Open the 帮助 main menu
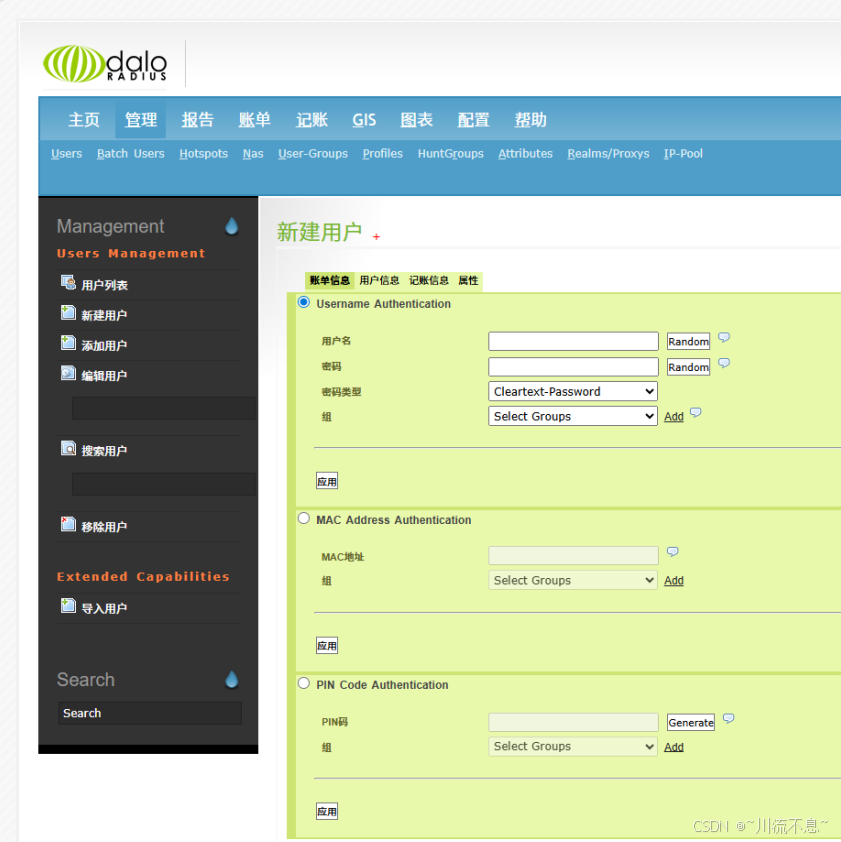Image resolution: width=841 pixels, height=842 pixels. point(531,119)
